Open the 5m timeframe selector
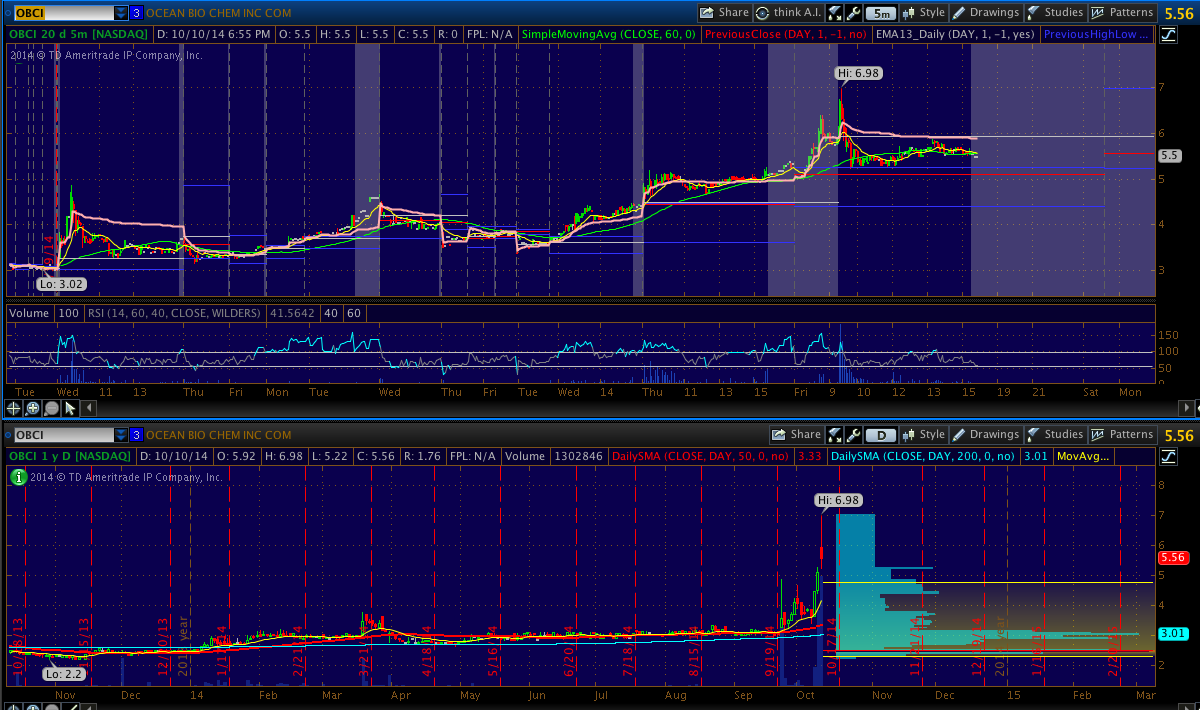 880,13
